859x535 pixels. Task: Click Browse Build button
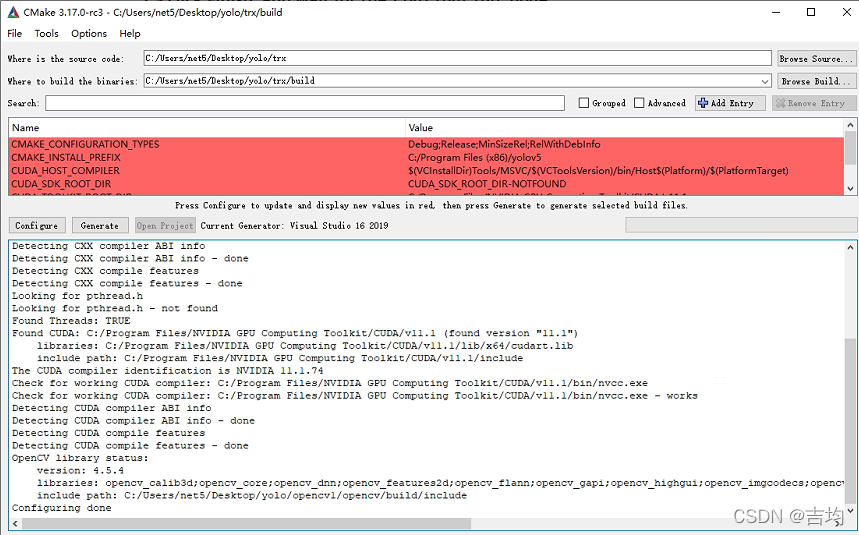tap(816, 81)
